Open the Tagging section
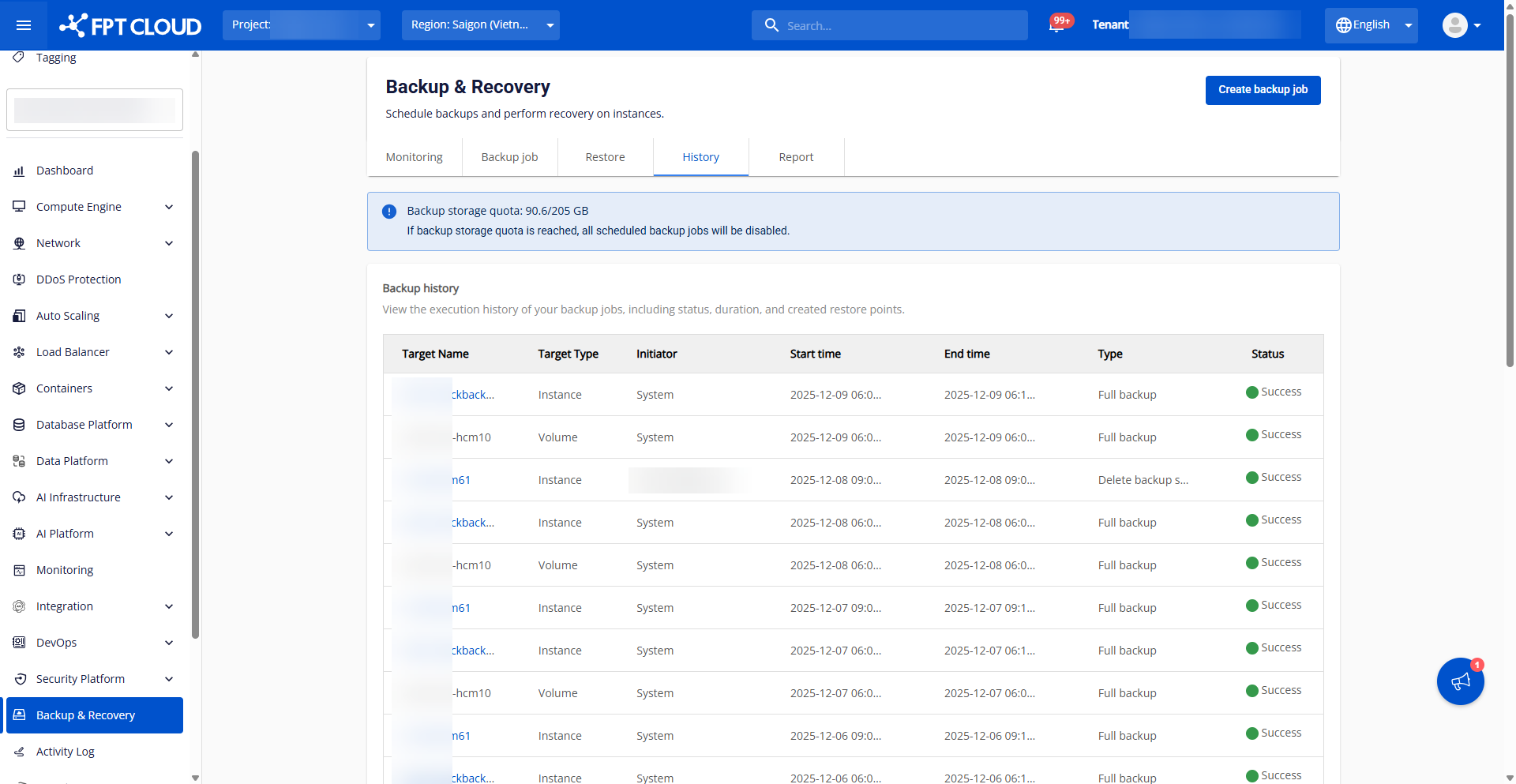 (x=56, y=57)
